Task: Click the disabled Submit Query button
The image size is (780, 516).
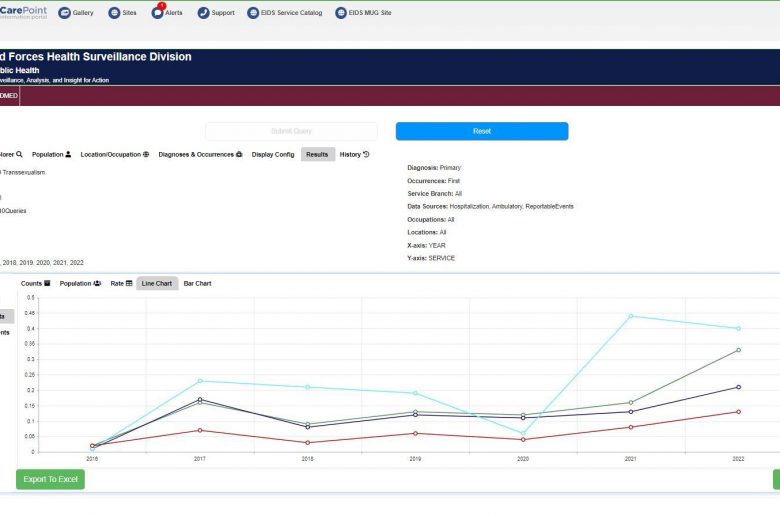Action: click(291, 131)
